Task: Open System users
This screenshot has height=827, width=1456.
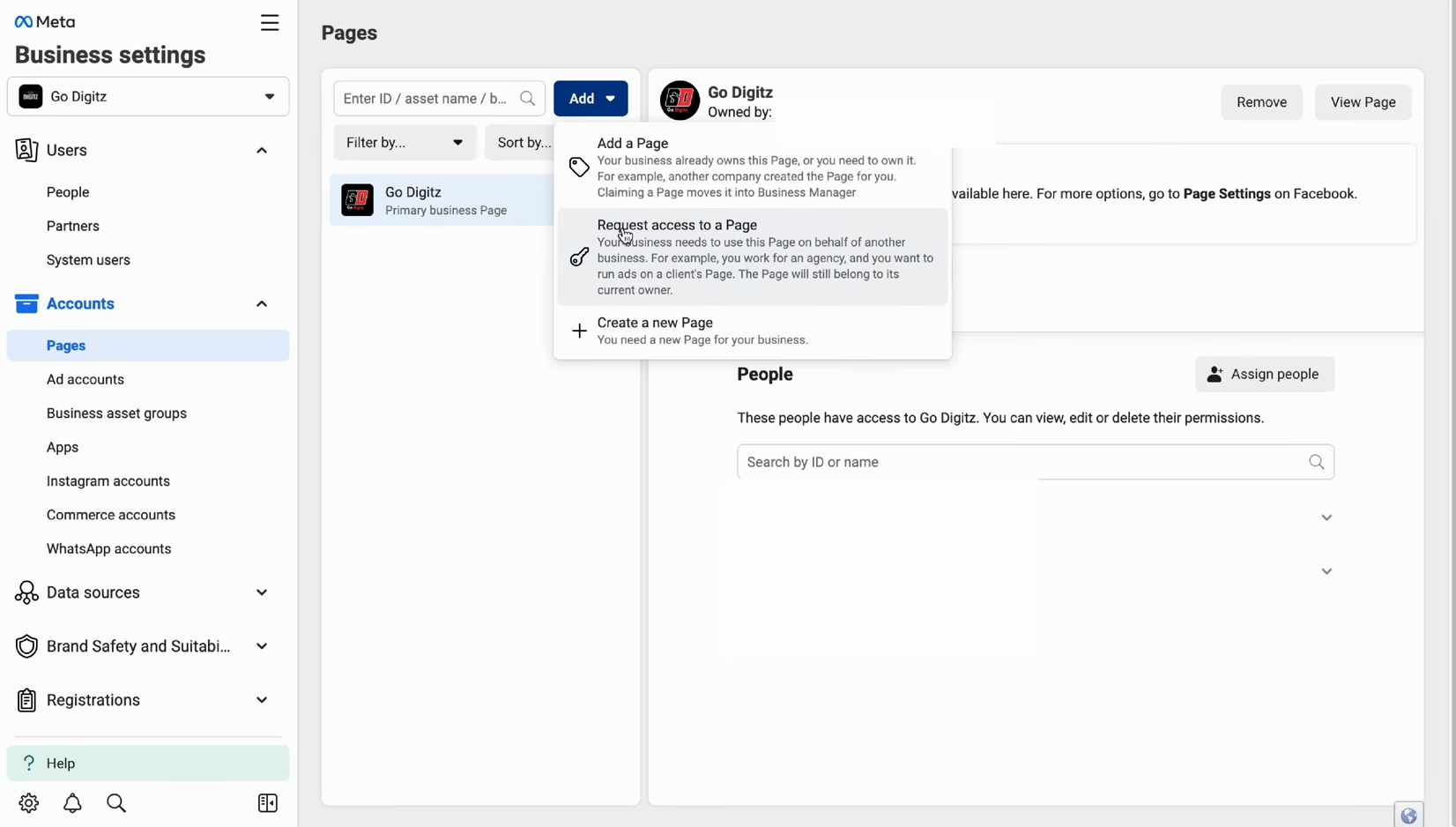Action: 88,260
